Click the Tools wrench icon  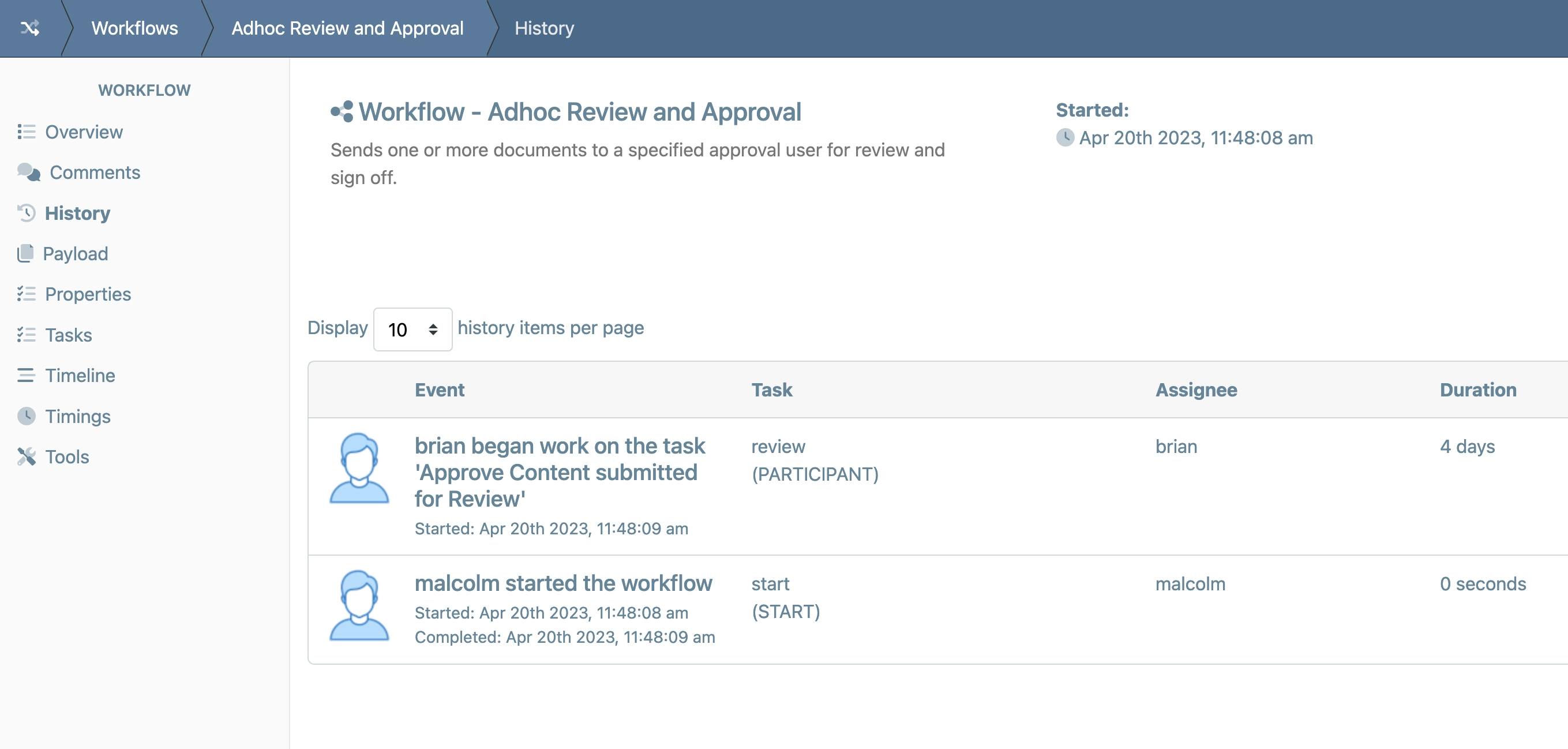(x=26, y=456)
